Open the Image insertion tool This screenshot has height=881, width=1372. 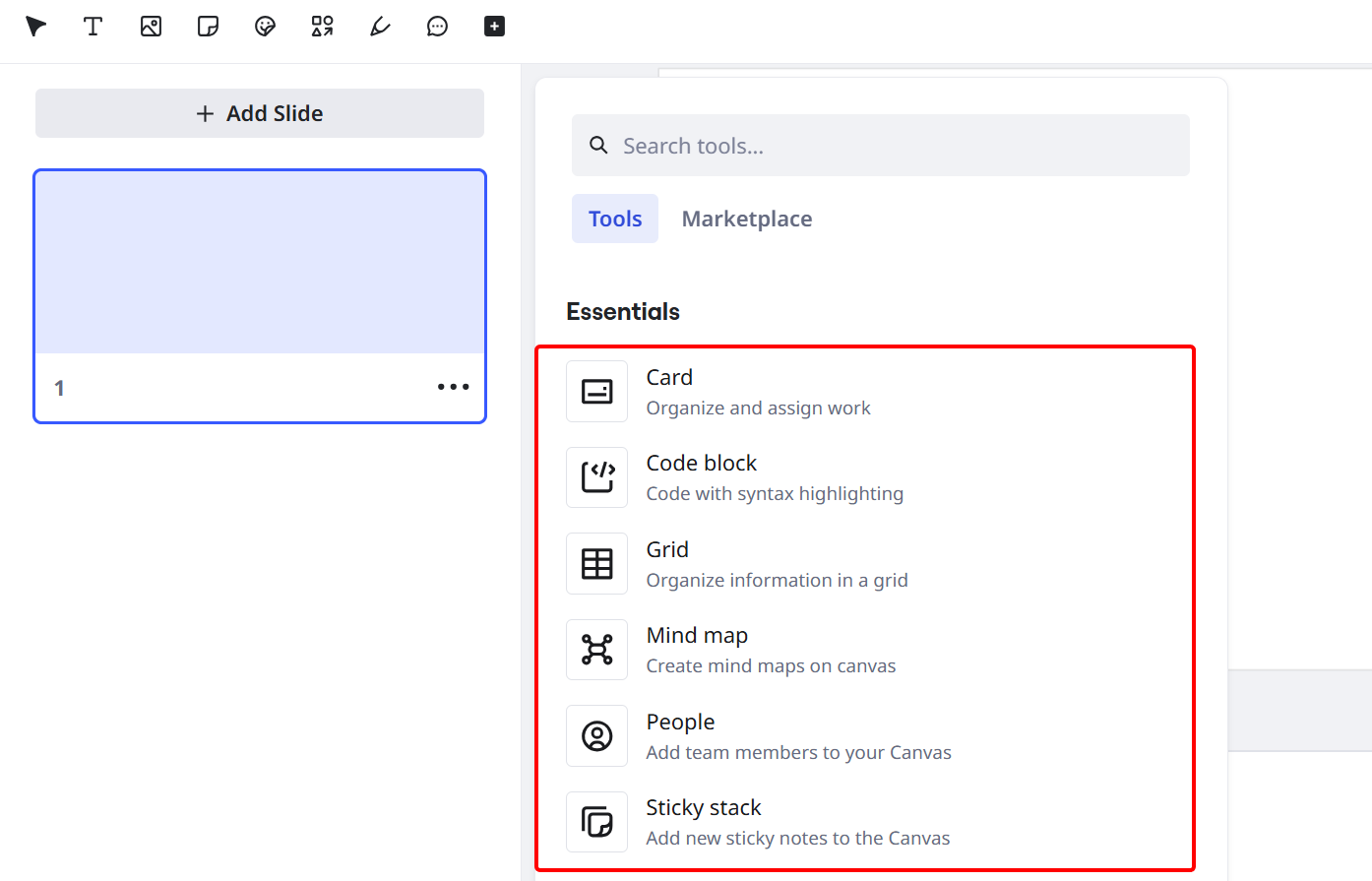point(151,27)
